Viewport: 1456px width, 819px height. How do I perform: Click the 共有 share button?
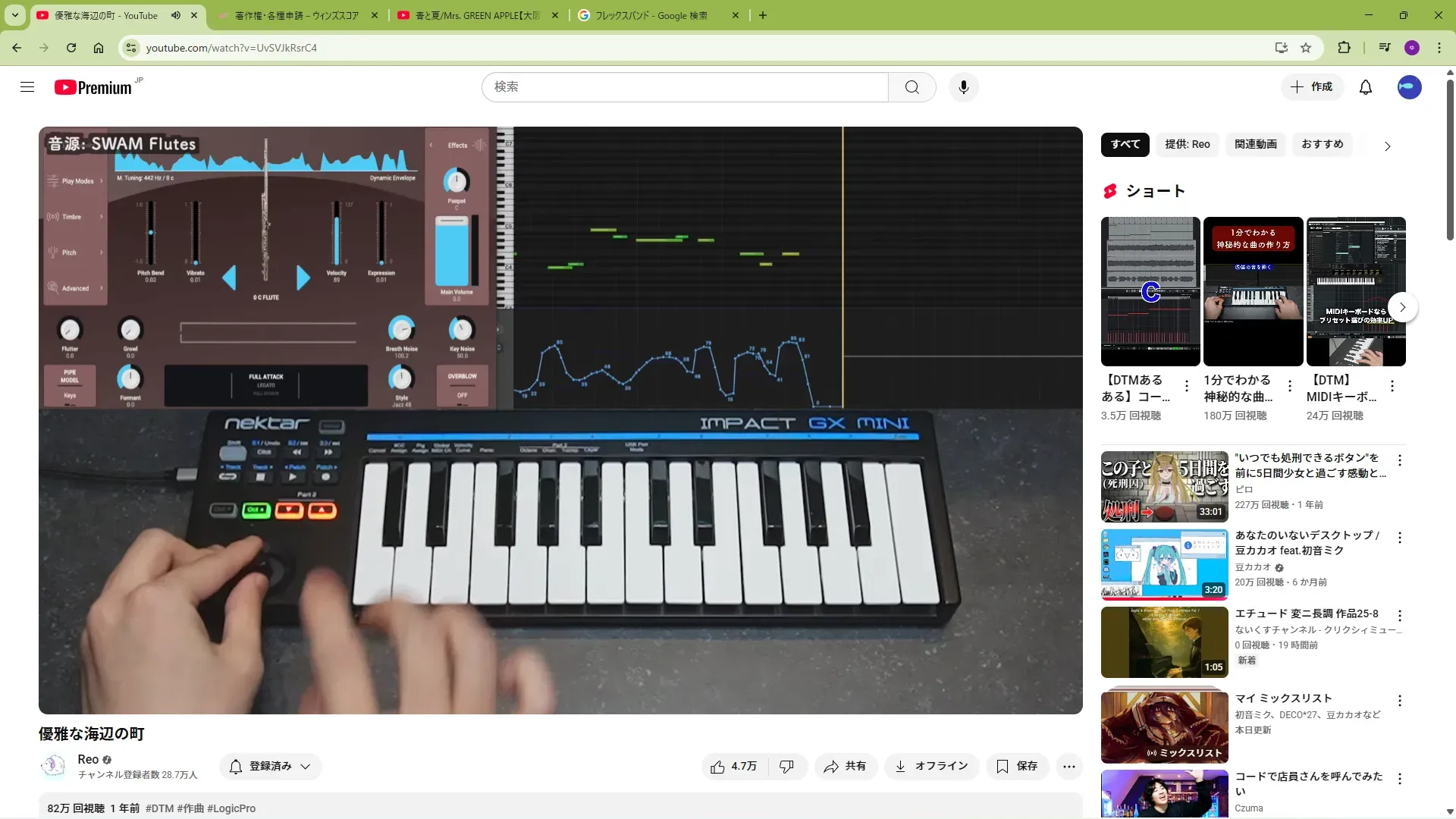point(846,767)
